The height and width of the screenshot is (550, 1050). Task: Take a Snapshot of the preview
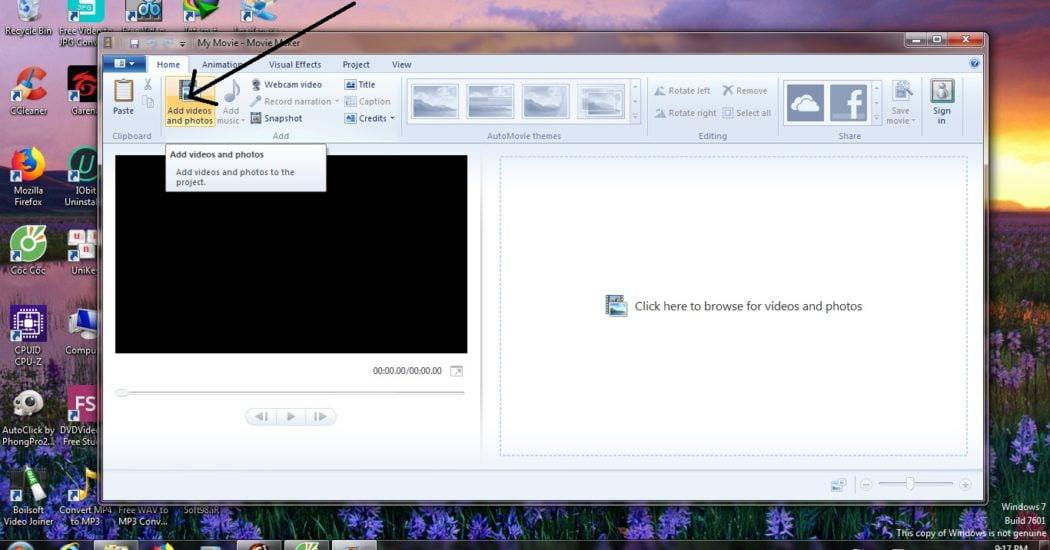(276, 118)
